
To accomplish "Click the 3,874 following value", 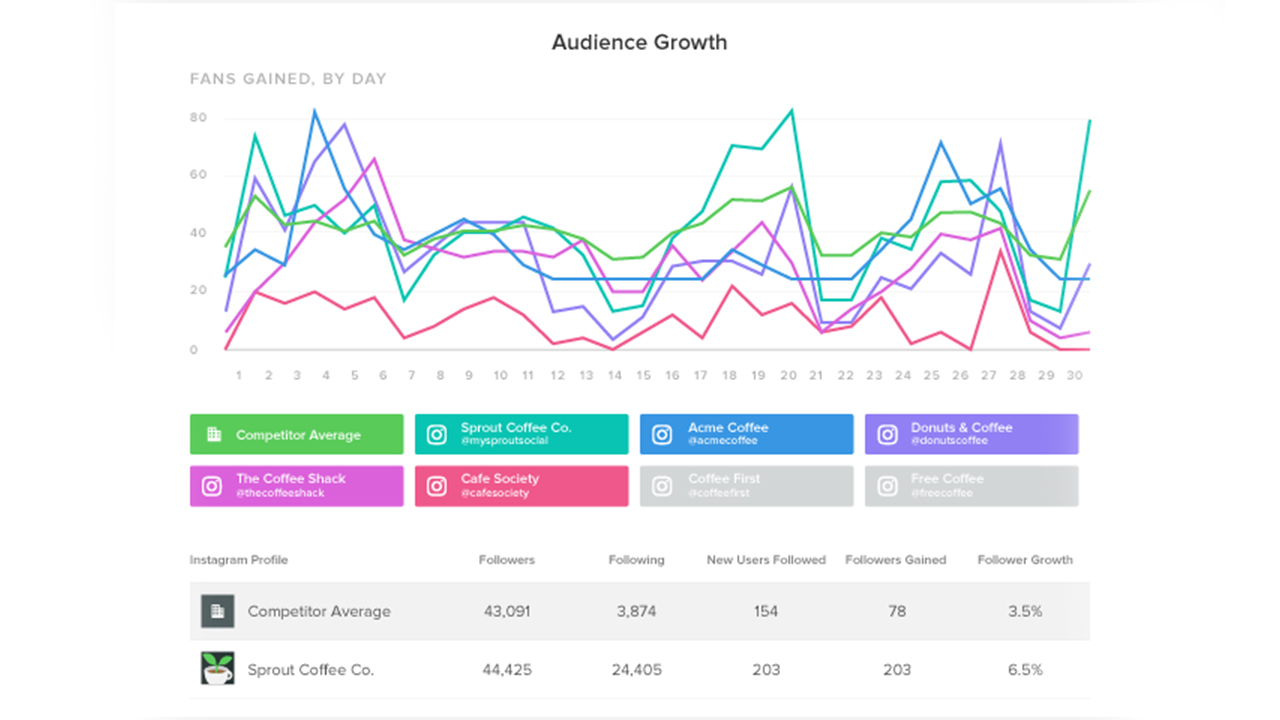I will point(637,611).
